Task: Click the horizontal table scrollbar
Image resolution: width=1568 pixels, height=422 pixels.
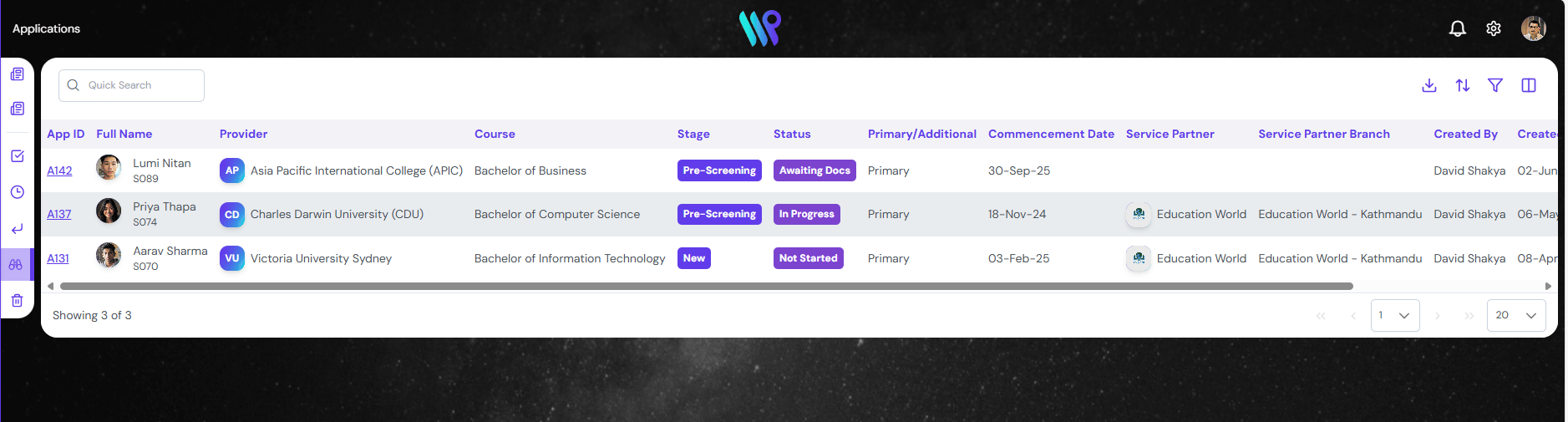Action: (706, 286)
